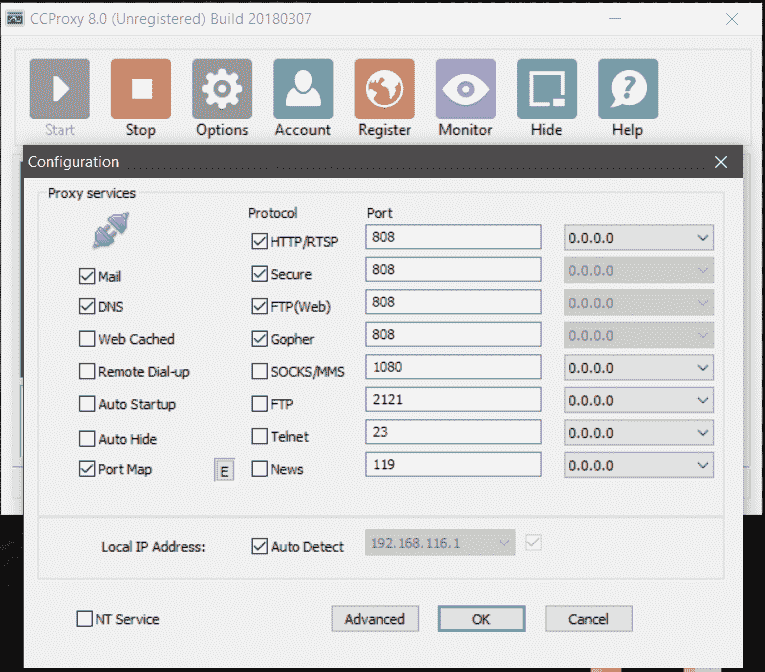Open the Local IP Address 192.168.116.1 dropdown
765x672 pixels.
pyautogui.click(x=440, y=543)
